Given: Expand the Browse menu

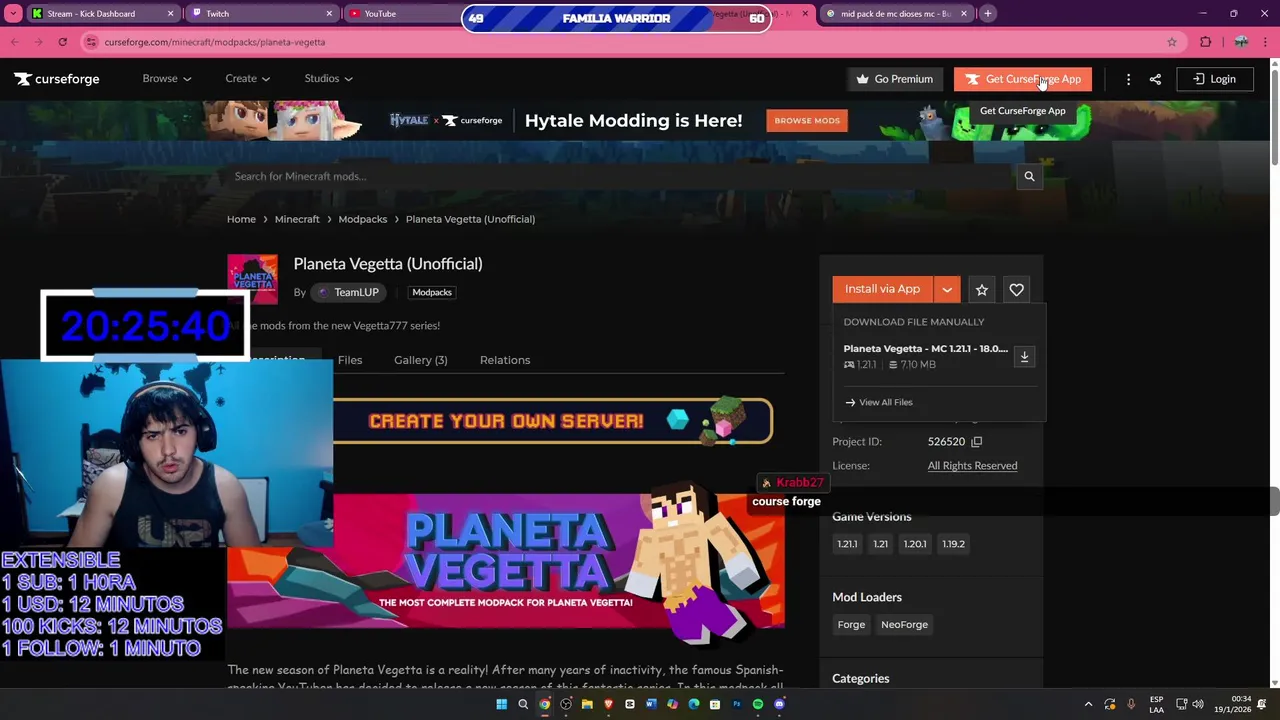Looking at the screenshot, I should click(x=166, y=78).
